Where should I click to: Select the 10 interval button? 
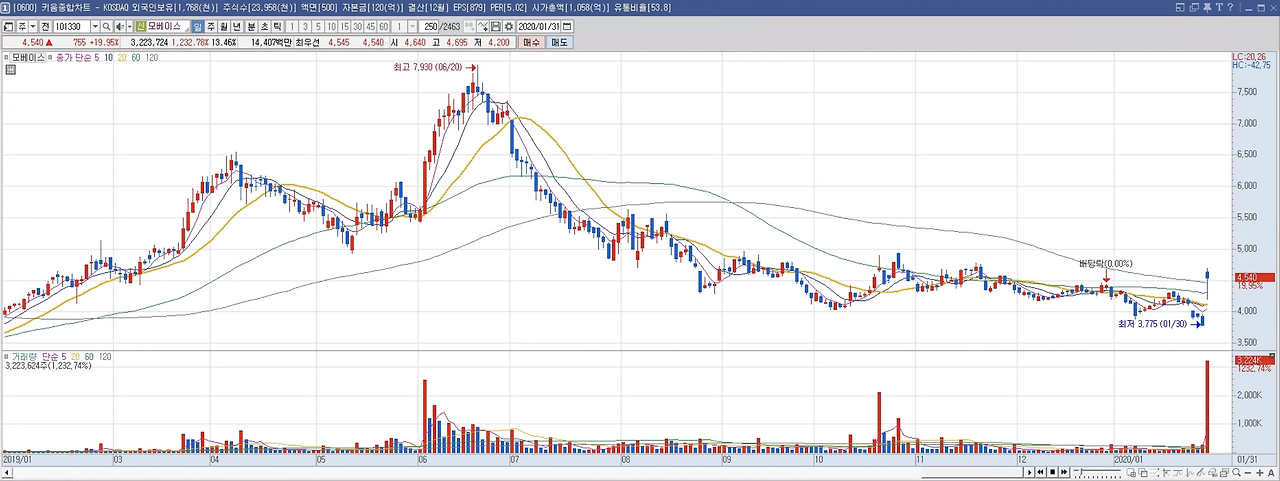coord(331,26)
